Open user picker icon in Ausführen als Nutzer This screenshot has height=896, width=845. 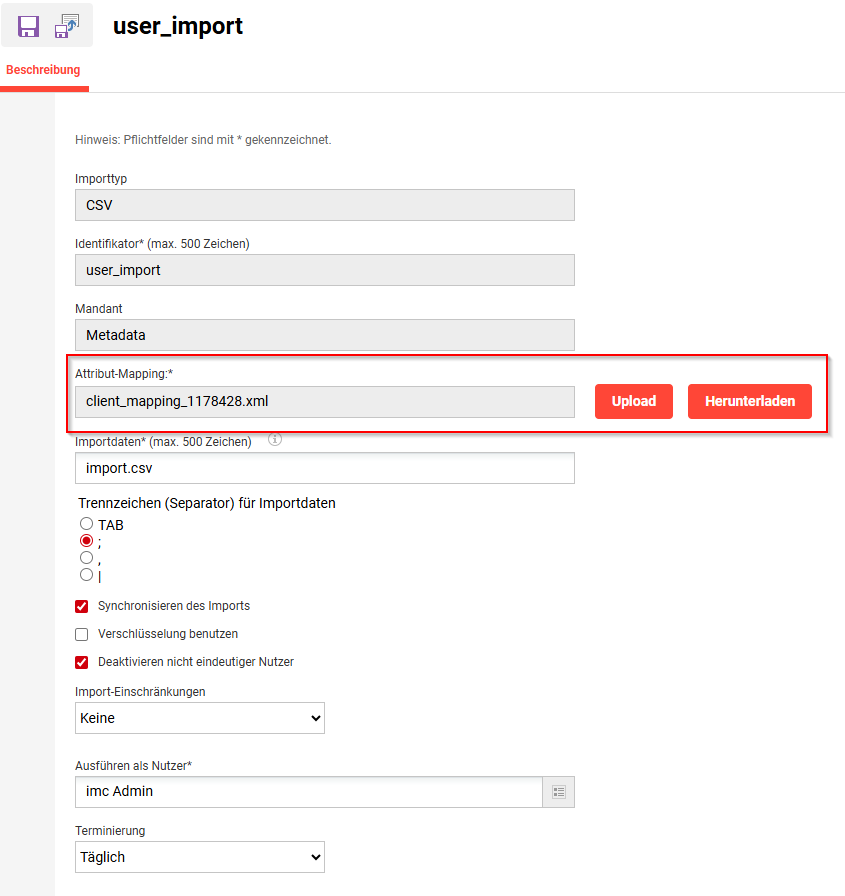point(559,792)
